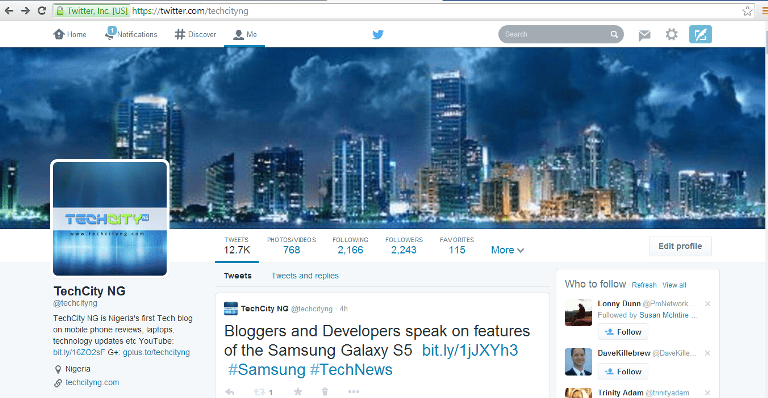
Task: Click the address bar URL
Action: click(190, 11)
